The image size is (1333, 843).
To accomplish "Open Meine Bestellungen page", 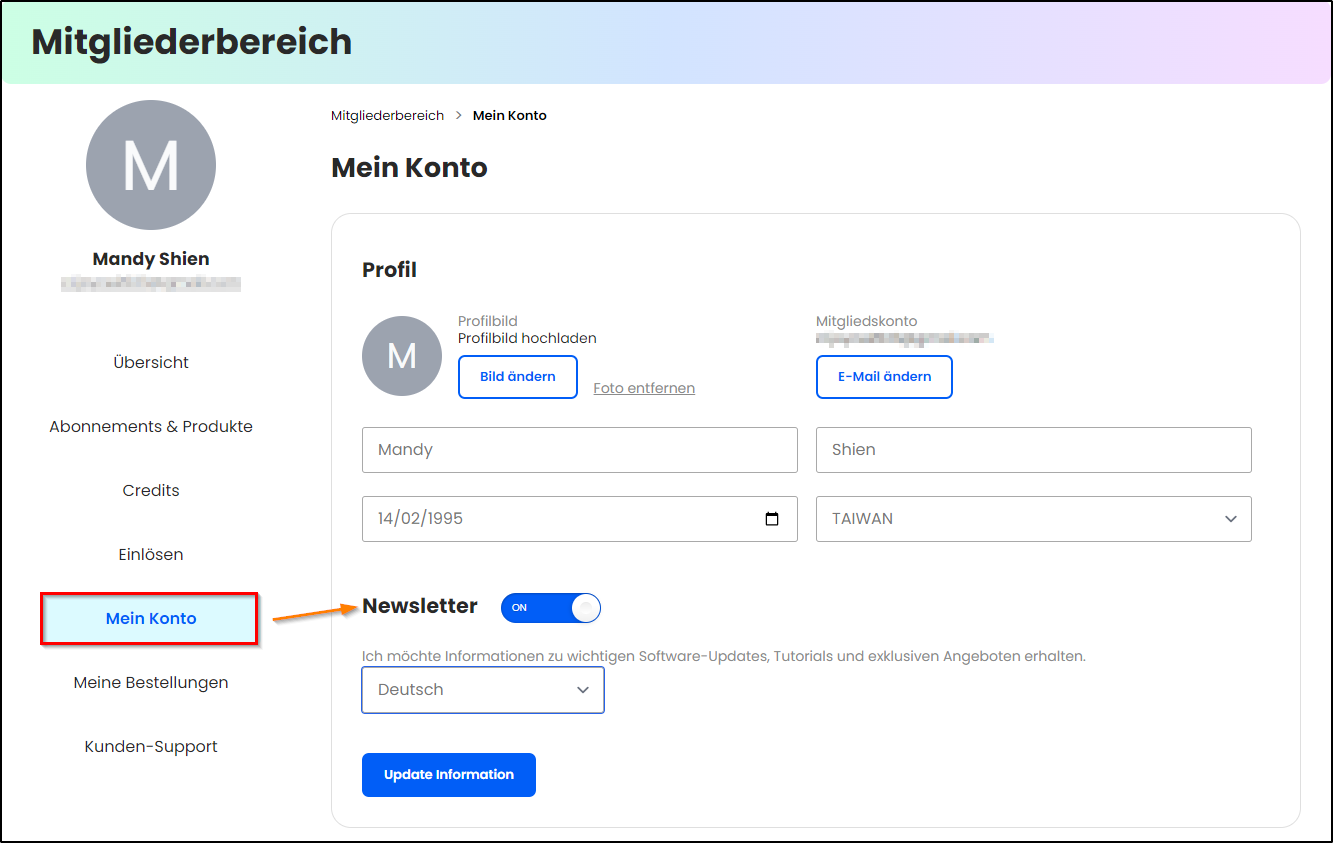I will pos(151,682).
